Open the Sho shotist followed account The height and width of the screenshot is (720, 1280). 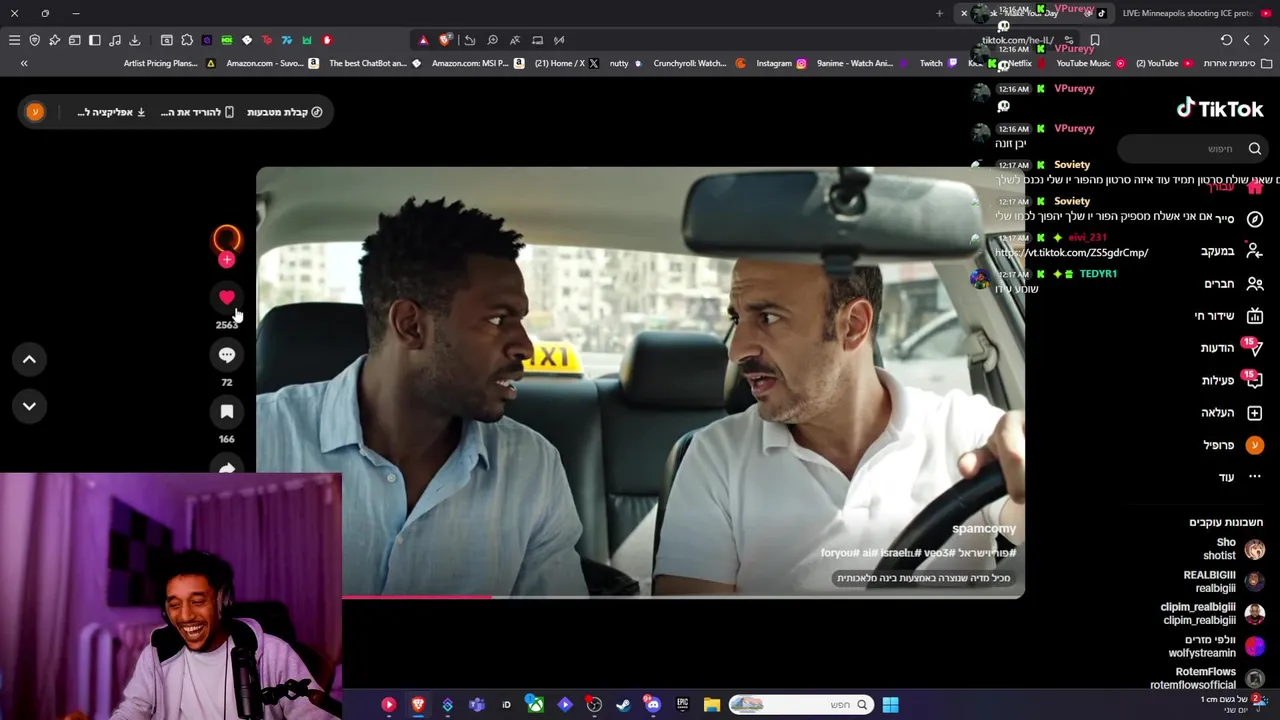(1233, 549)
